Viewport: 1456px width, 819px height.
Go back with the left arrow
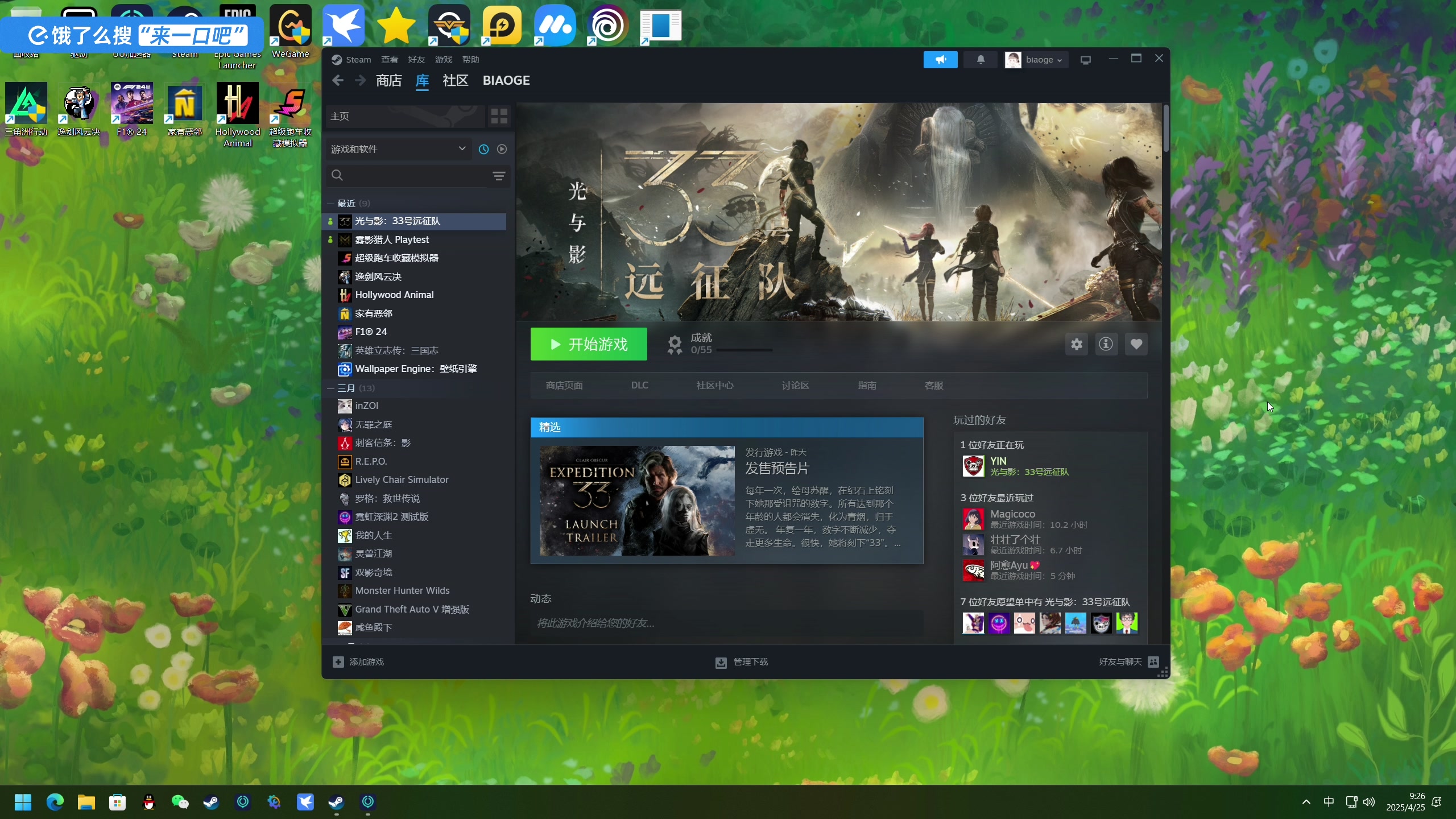[x=338, y=81]
